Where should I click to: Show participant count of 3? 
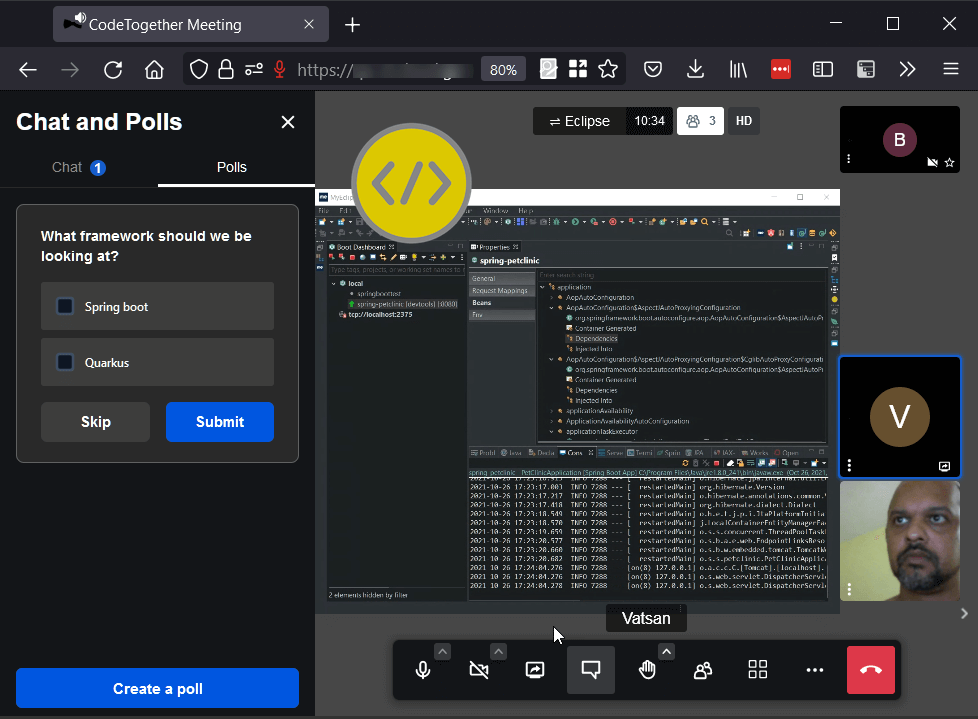700,121
